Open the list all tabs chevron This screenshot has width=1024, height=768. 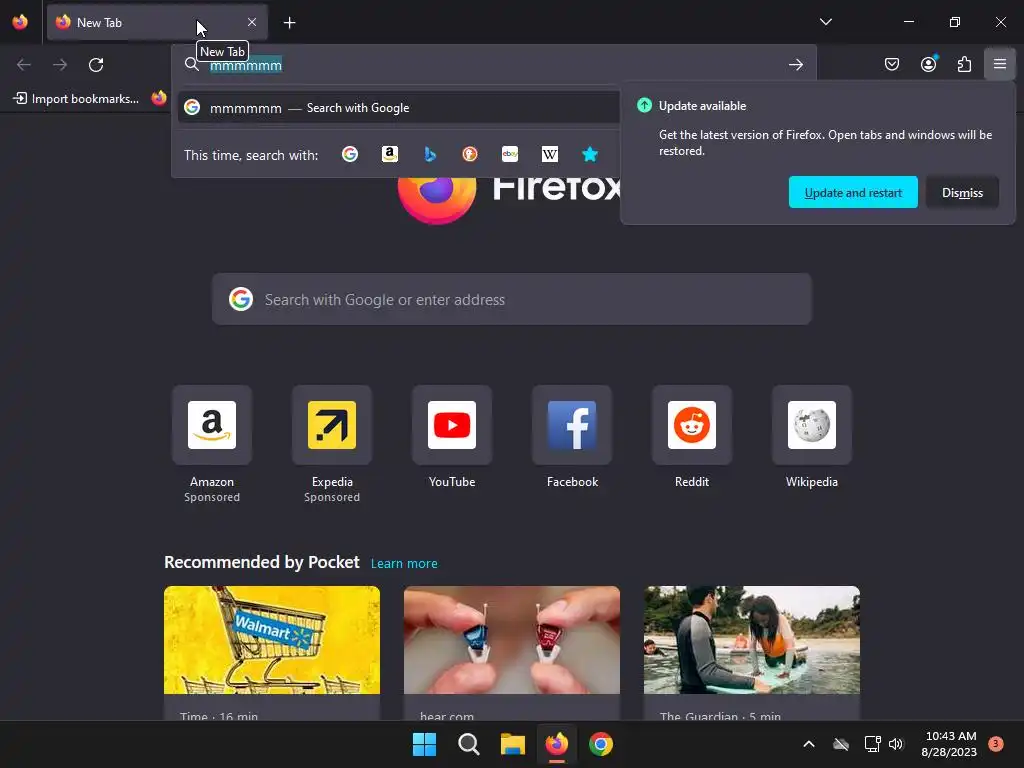(825, 22)
